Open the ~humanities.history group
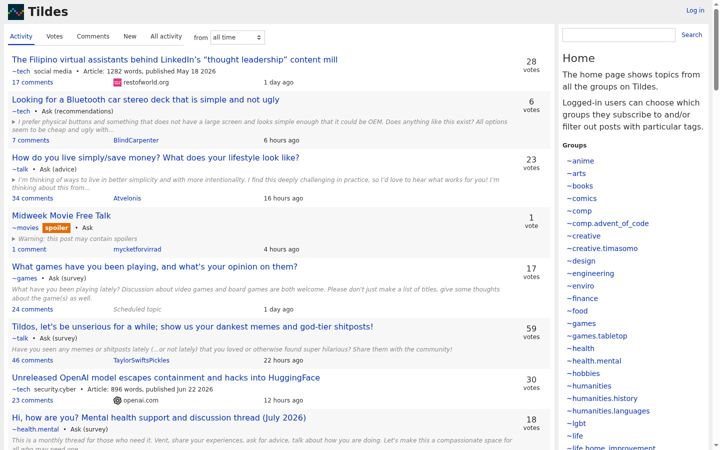This screenshot has width=720, height=450. pyautogui.click(x=602, y=399)
